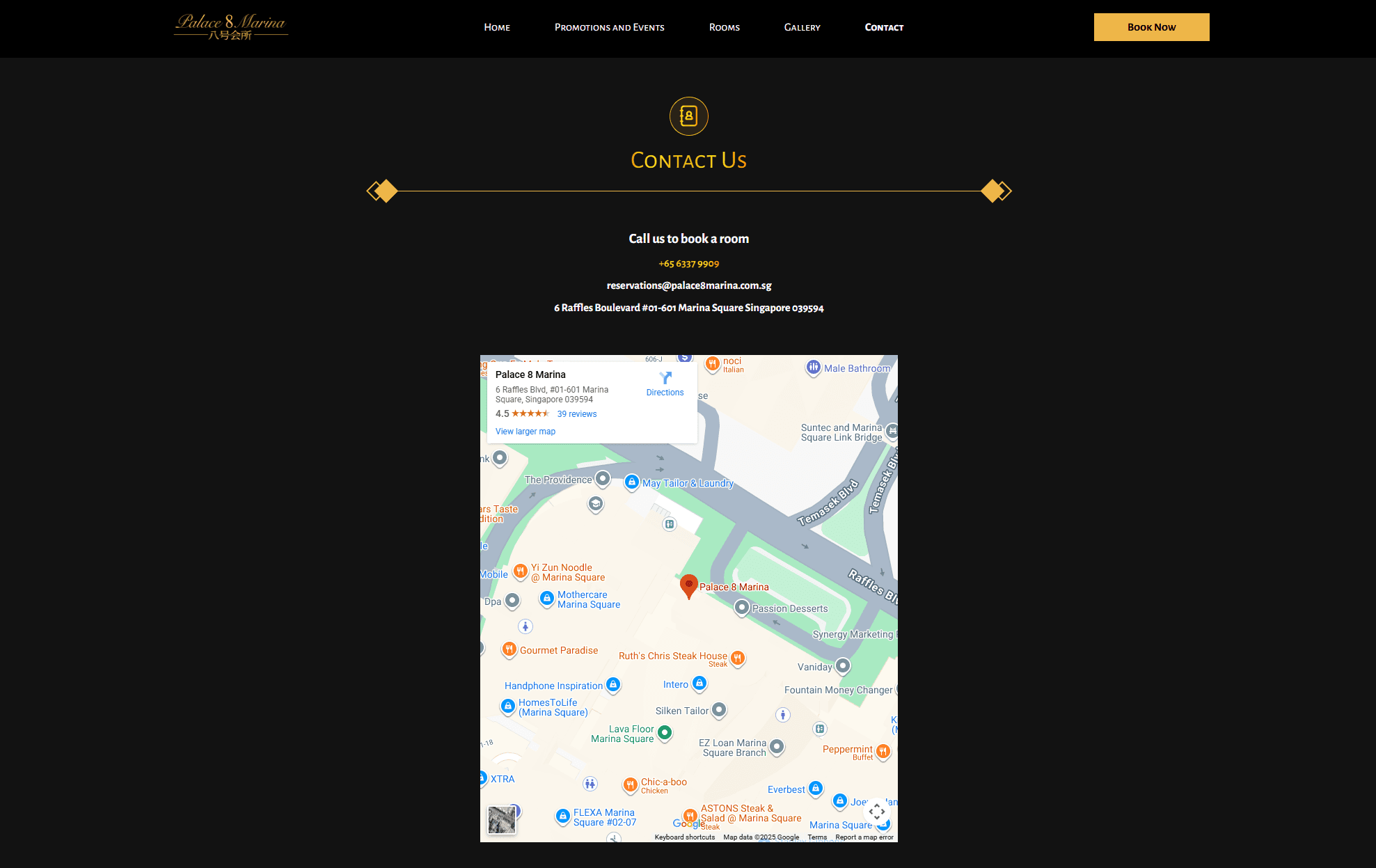Click the satellite imagery thumbnail
This screenshot has height=868, width=1376.
501,820
